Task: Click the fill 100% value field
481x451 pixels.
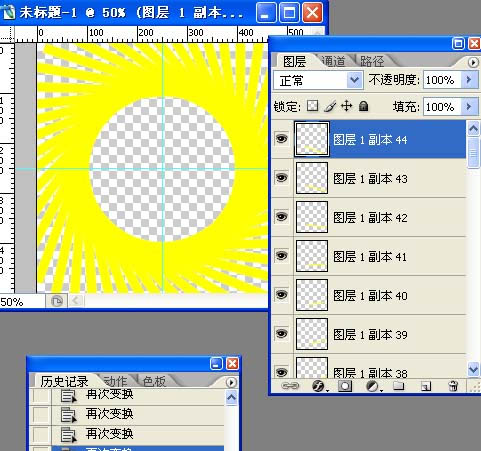Action: click(442, 107)
